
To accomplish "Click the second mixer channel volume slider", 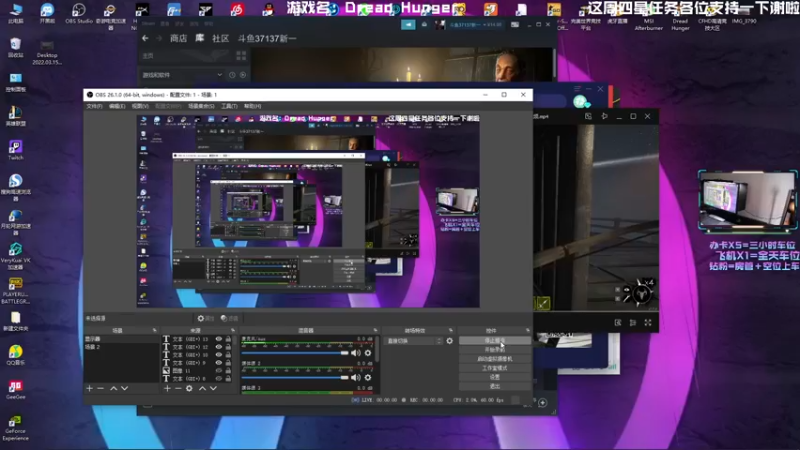I will [295, 378].
